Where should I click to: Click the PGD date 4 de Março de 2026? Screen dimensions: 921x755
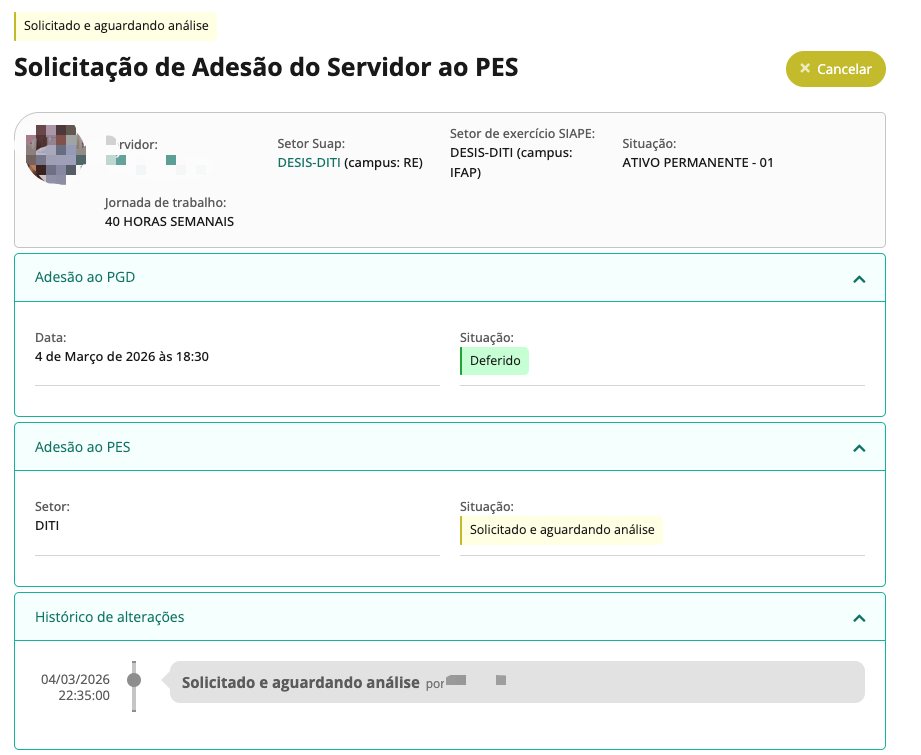[x=121, y=357]
